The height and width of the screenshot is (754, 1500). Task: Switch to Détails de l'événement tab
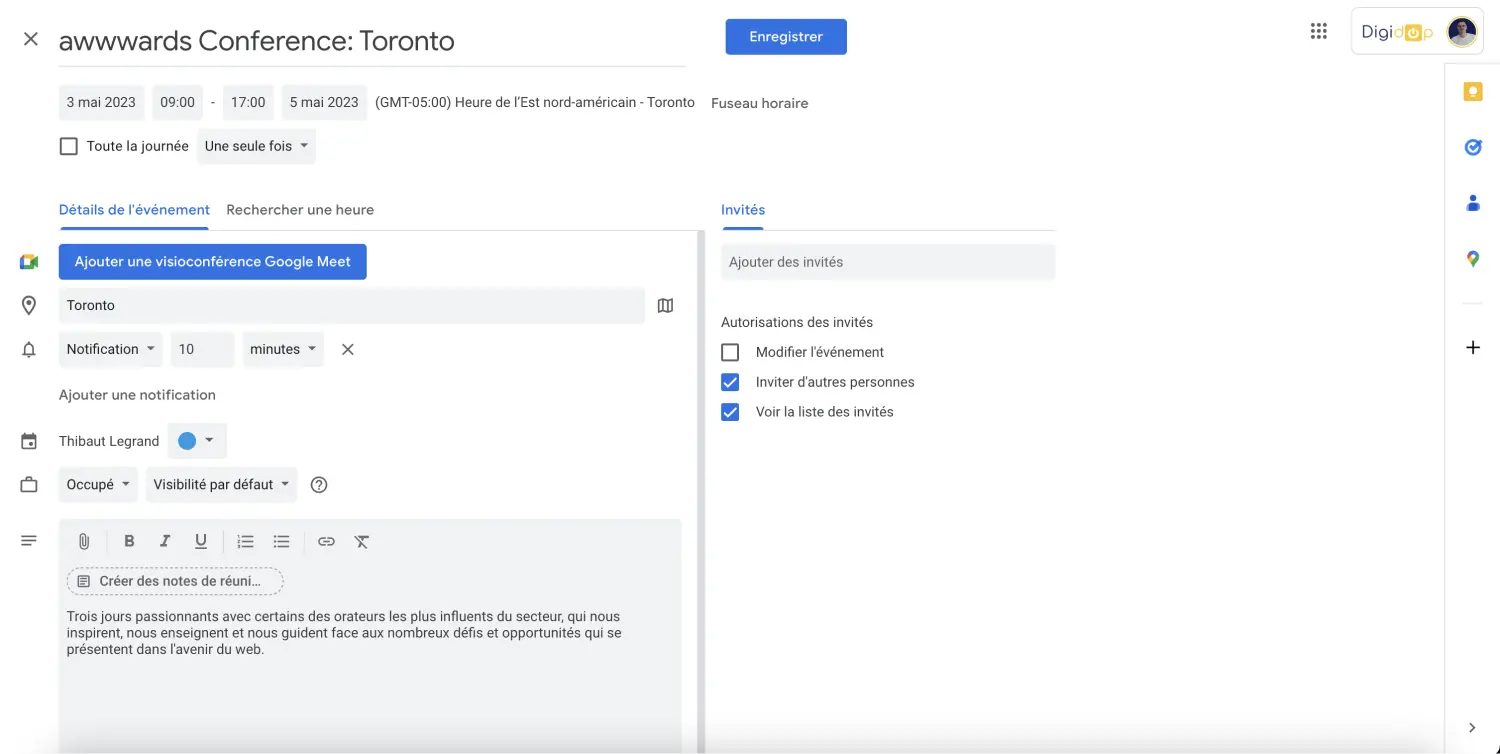pyautogui.click(x=134, y=210)
